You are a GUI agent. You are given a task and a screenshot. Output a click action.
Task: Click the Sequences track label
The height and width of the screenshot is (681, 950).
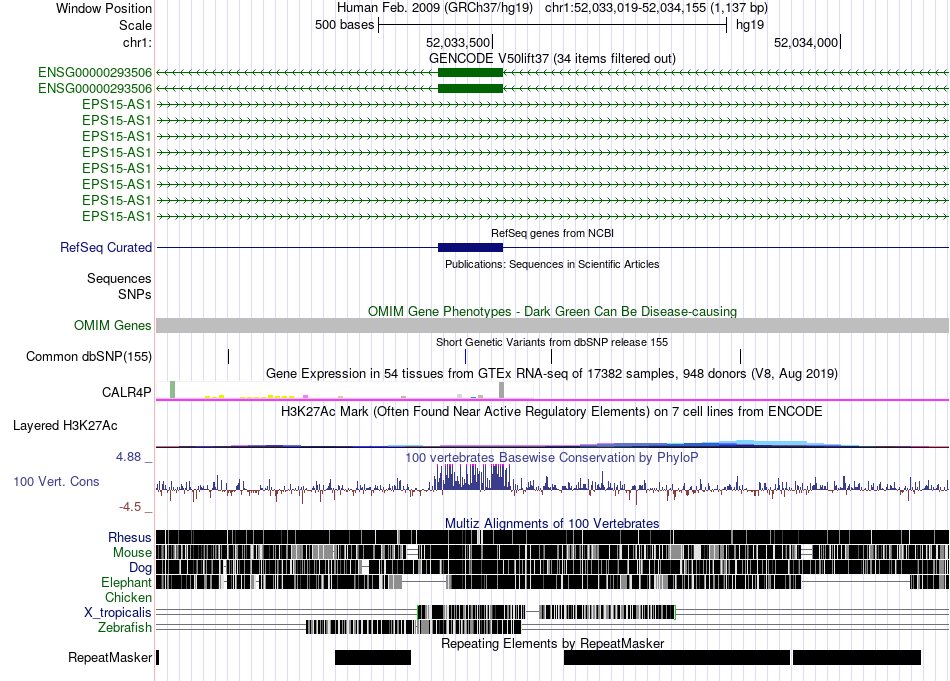coord(119,279)
